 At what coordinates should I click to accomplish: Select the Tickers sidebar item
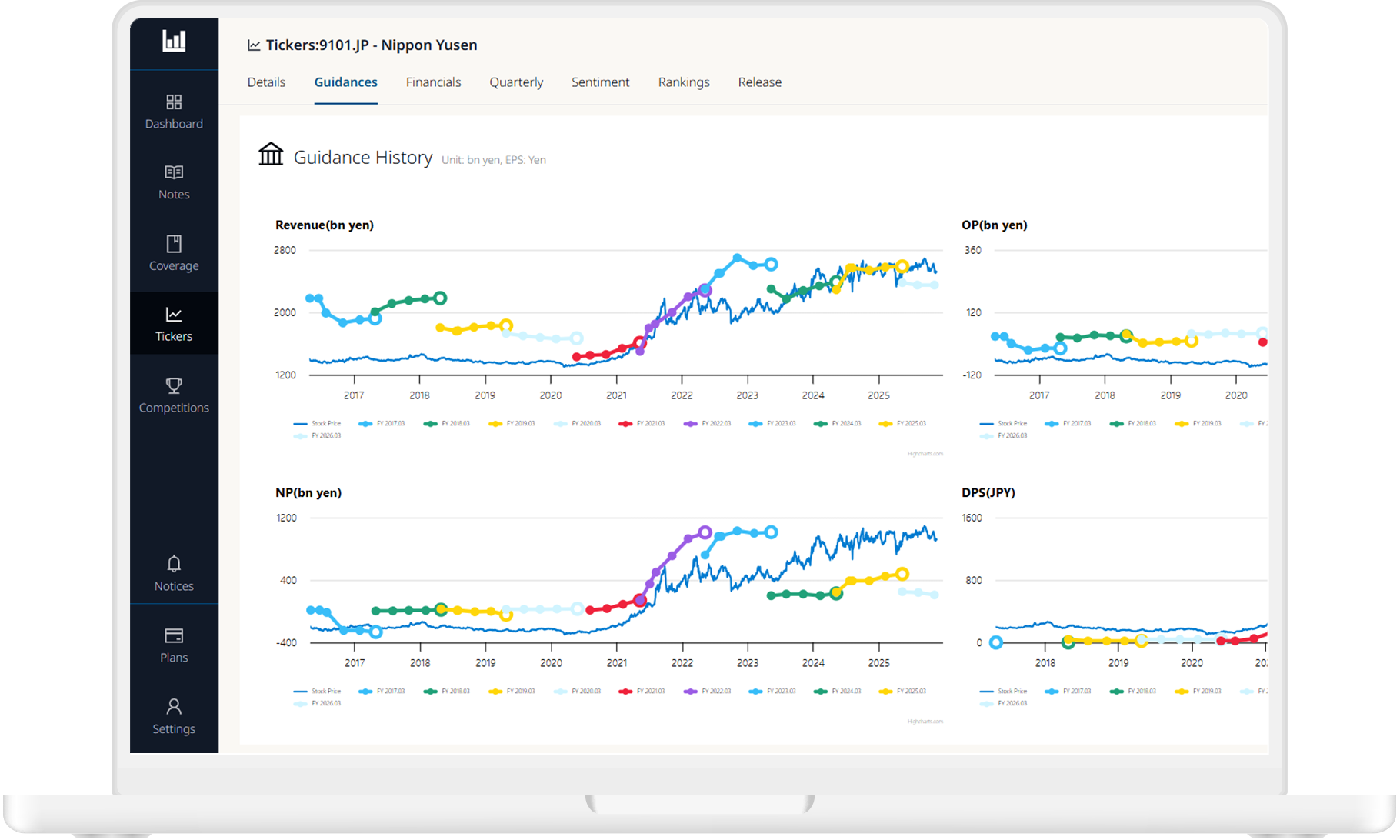[174, 324]
